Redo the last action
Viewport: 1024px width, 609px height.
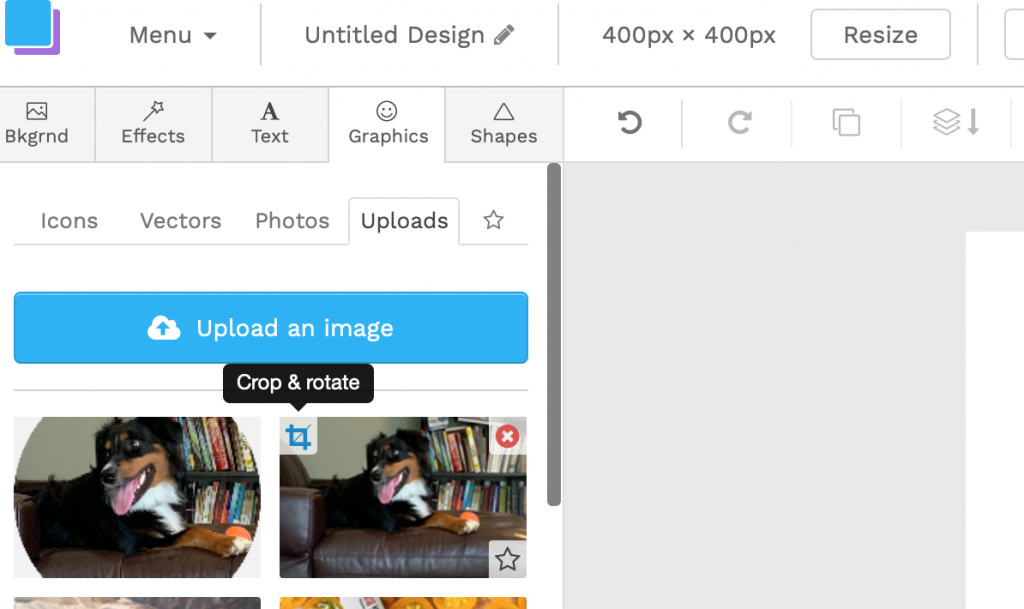point(739,122)
